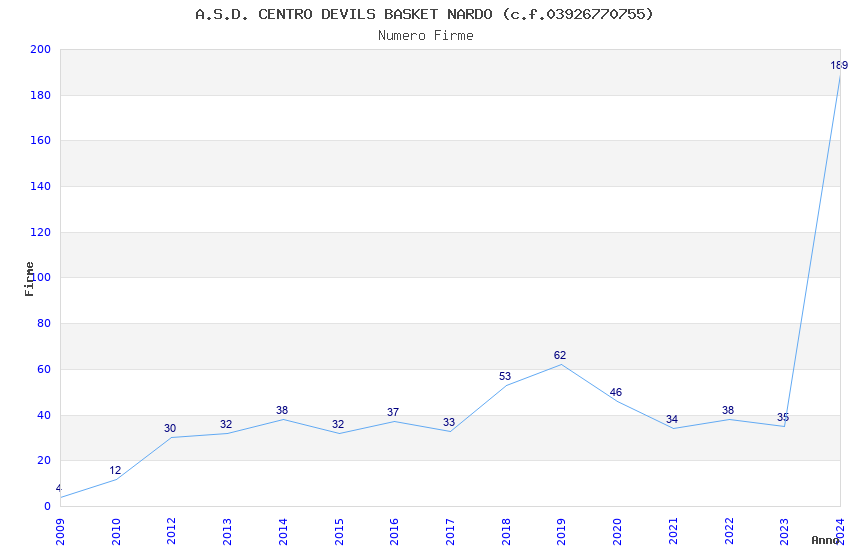Click the 2012 x-axis year label
The image size is (850, 550).
(171, 532)
